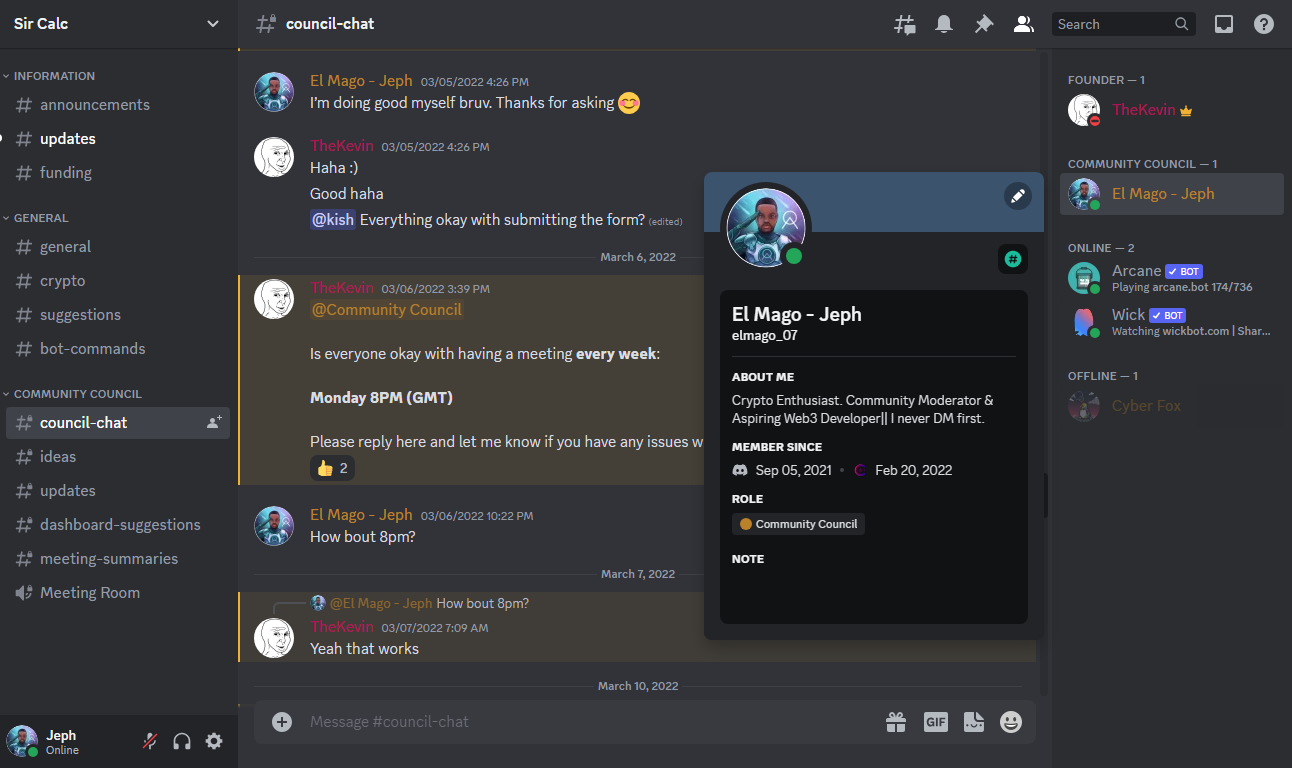Open the bot-commands channel

(118, 349)
